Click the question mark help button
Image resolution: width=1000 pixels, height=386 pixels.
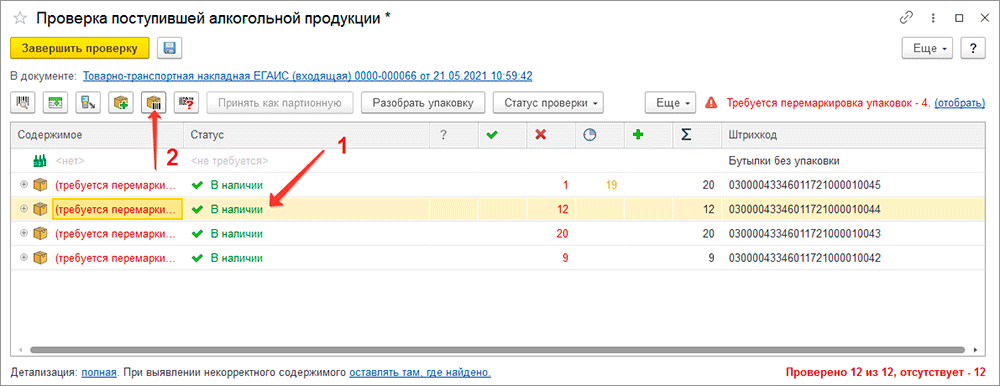click(973, 48)
